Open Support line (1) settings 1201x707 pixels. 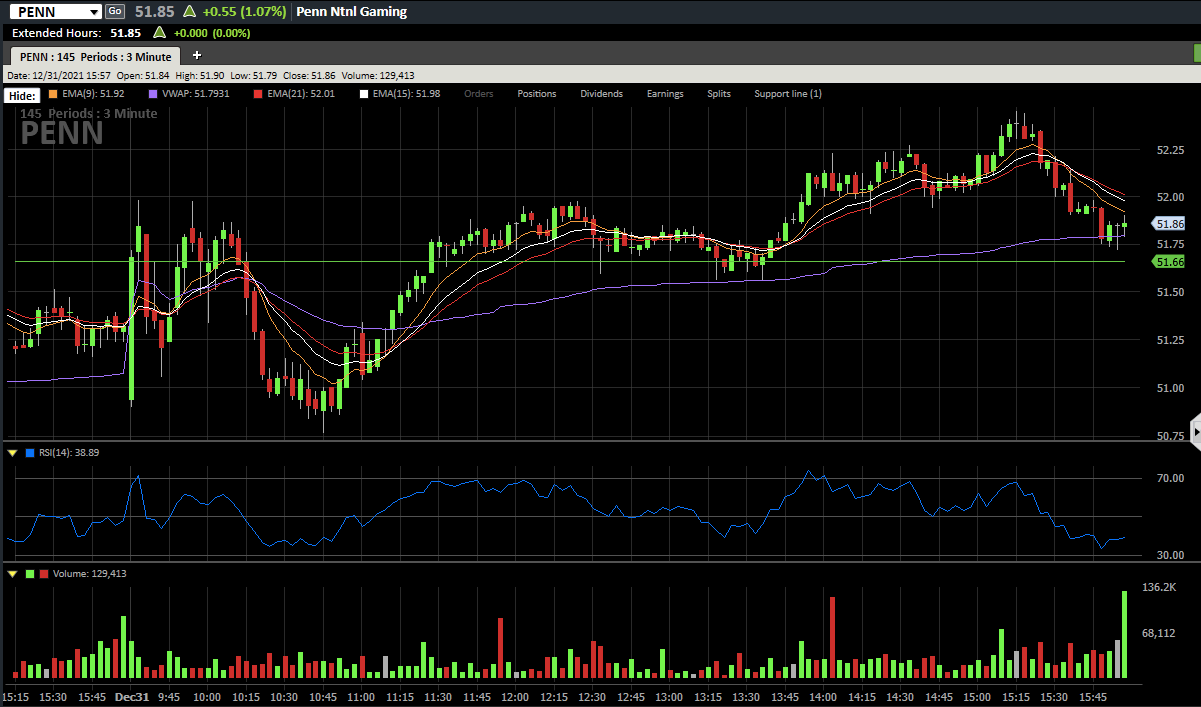788,94
